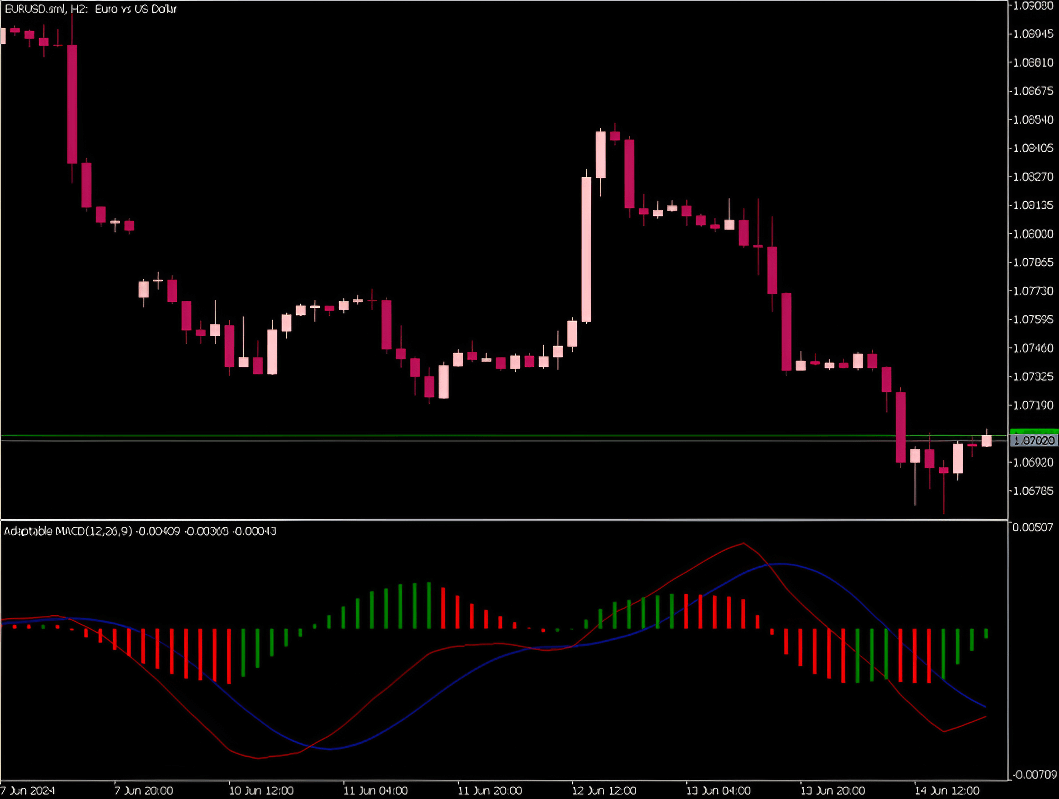Click the 0.00507 indicator scale value
The width and height of the screenshot is (1059, 799).
click(1034, 526)
